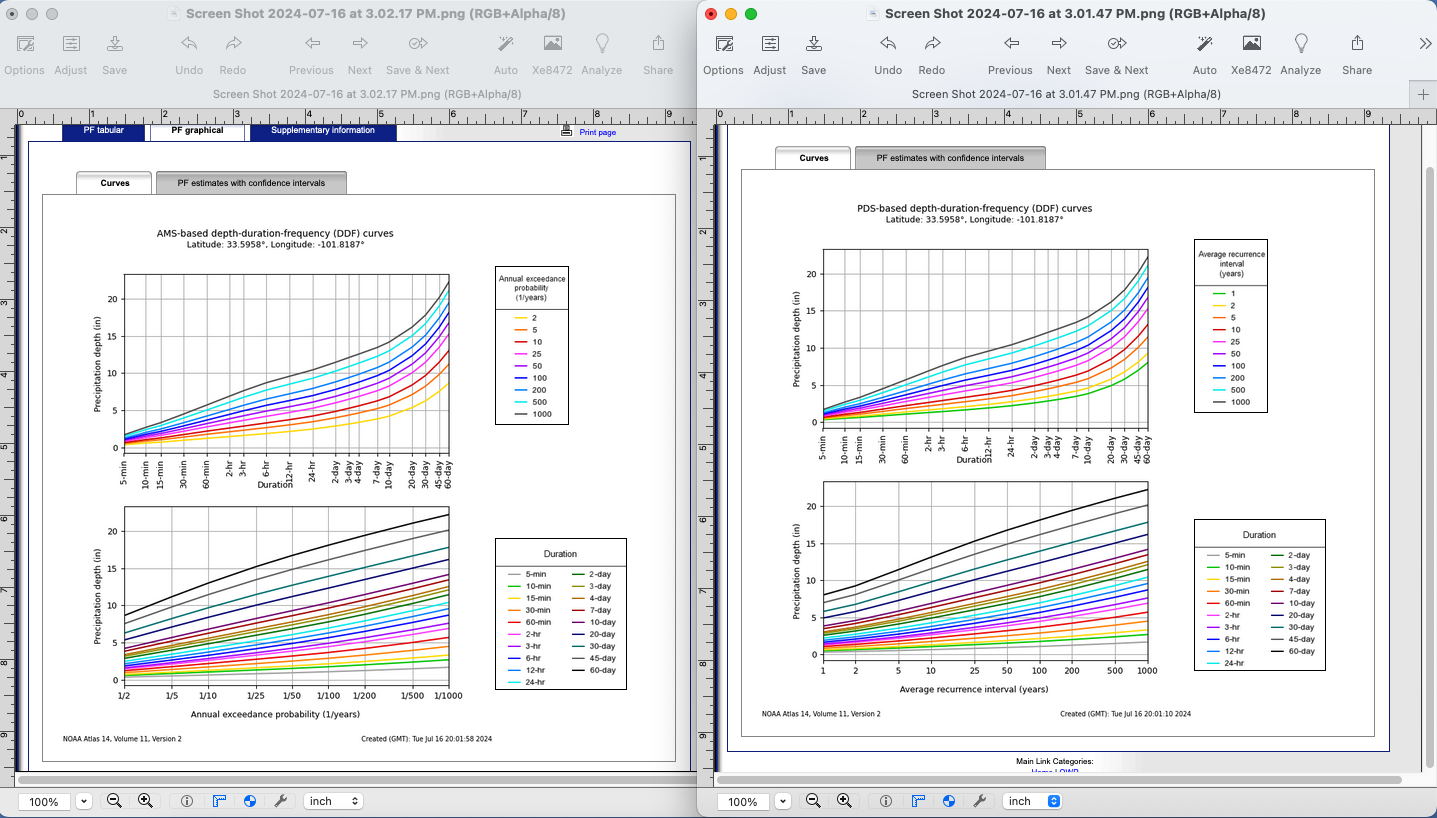Click the blue crosshair icon in right status bar
This screenshot has height=818, width=1437.
point(948,801)
